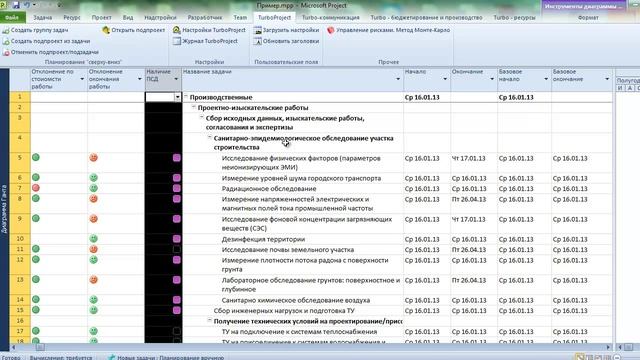This screenshot has width=640, height=360.
Task: Click the Загрузить настройки icon
Action: (258, 30)
